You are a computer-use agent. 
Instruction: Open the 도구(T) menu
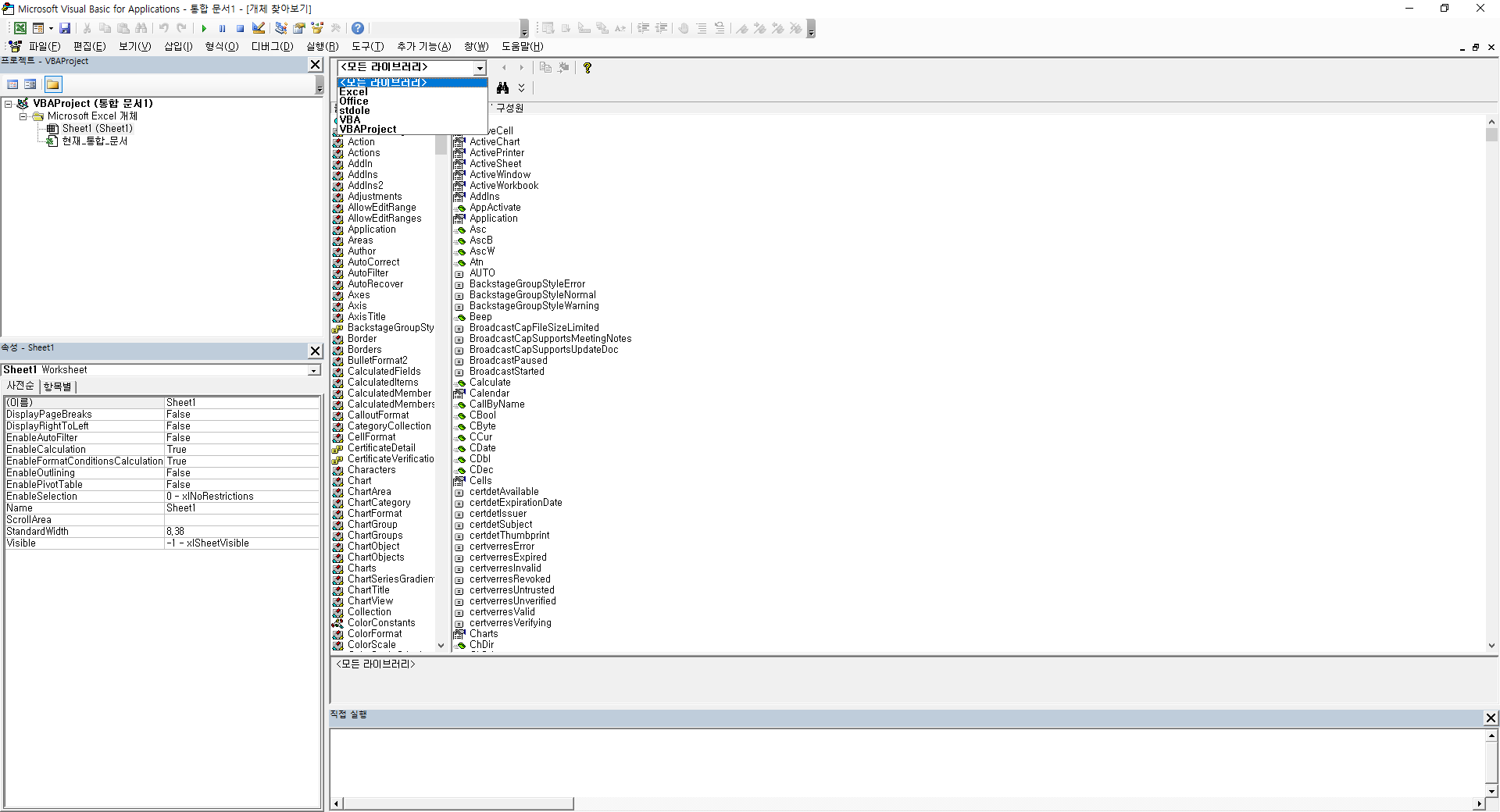367,47
